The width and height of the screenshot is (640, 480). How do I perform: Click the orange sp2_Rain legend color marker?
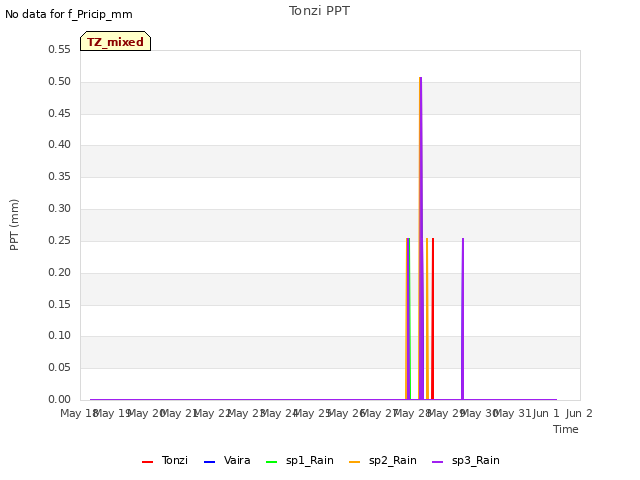tap(355, 462)
